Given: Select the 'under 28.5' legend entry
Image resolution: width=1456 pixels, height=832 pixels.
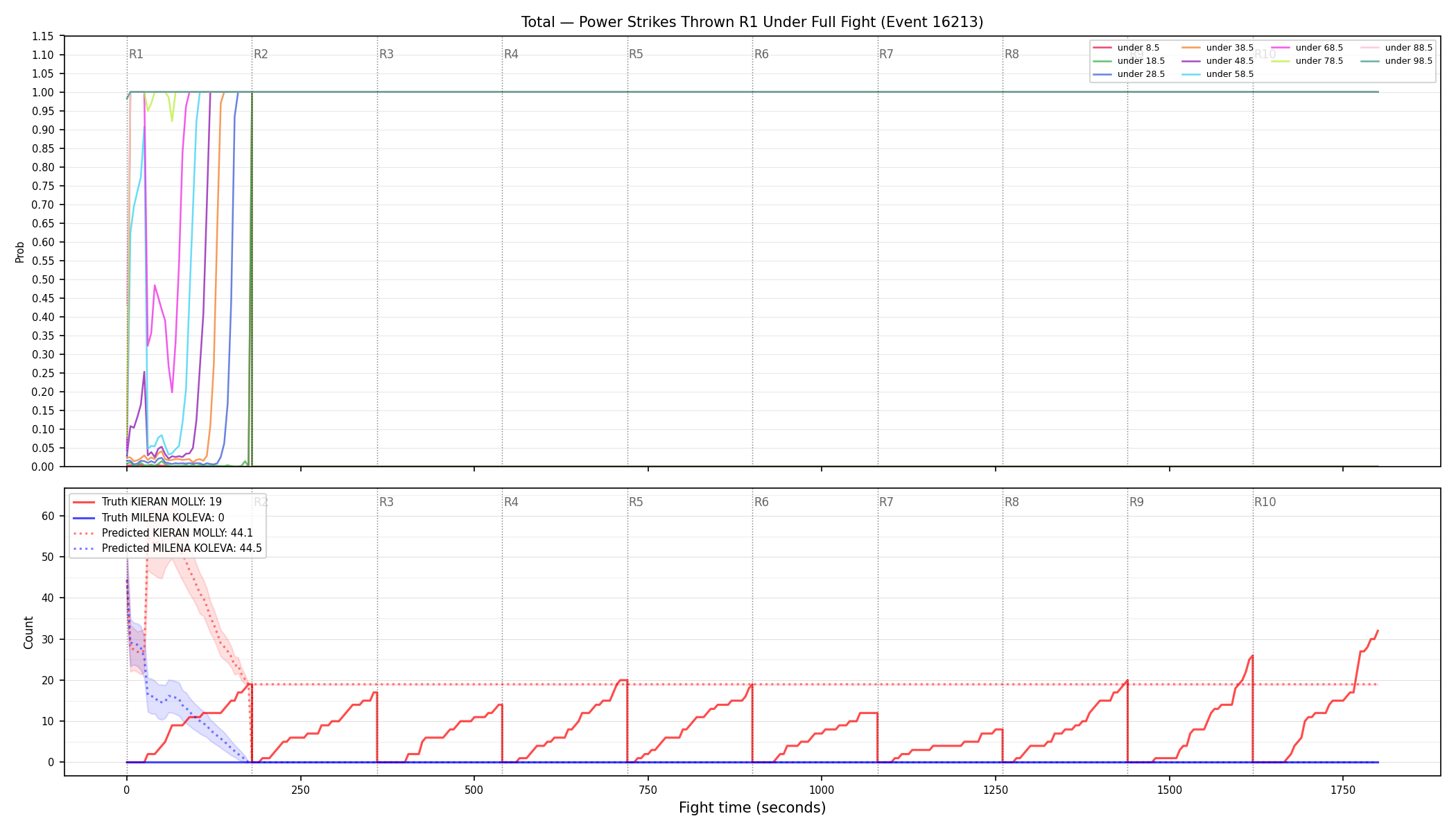Looking at the screenshot, I should [1129, 74].
